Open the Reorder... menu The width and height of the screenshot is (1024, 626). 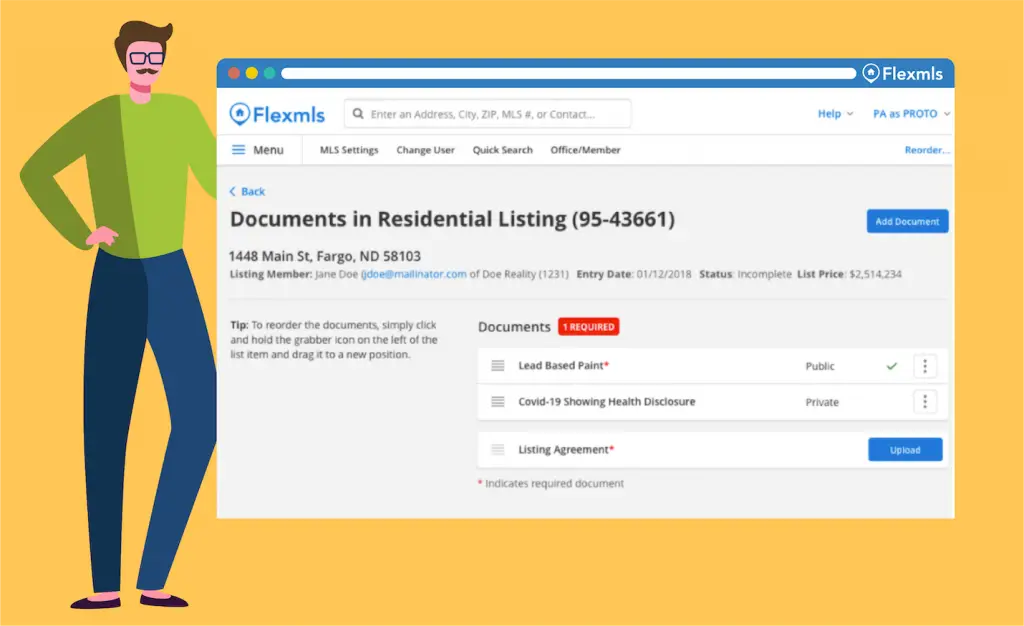click(927, 150)
